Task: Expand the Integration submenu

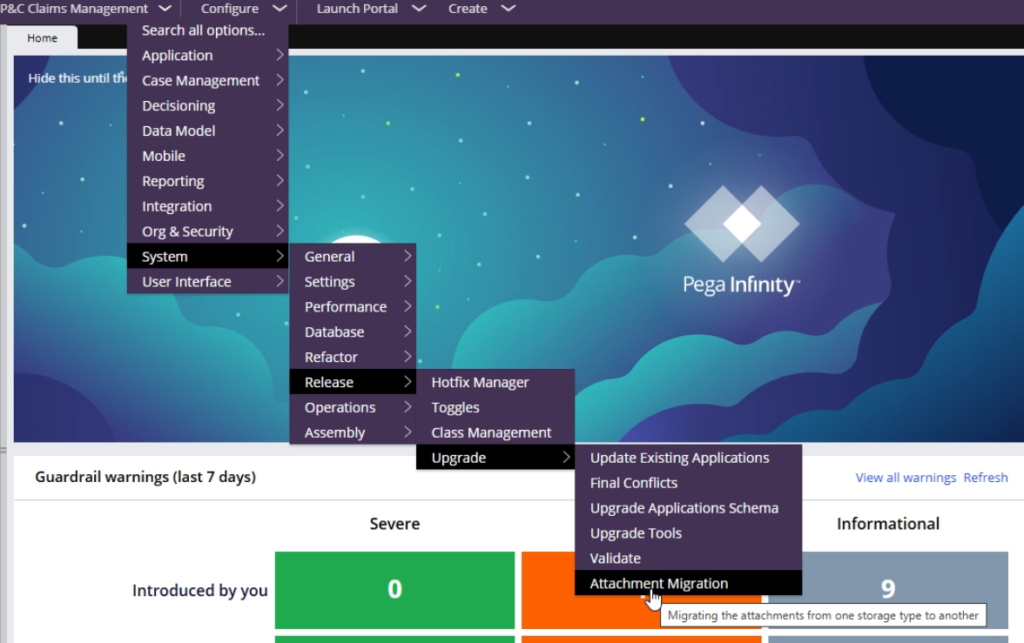Action: pos(208,206)
